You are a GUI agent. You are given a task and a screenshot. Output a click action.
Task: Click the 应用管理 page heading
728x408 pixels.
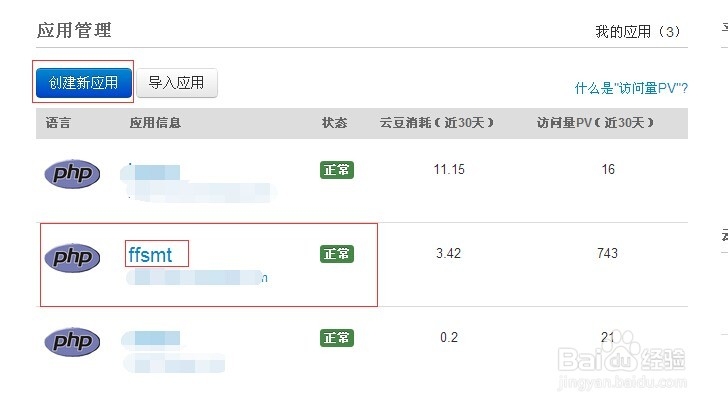point(74,31)
